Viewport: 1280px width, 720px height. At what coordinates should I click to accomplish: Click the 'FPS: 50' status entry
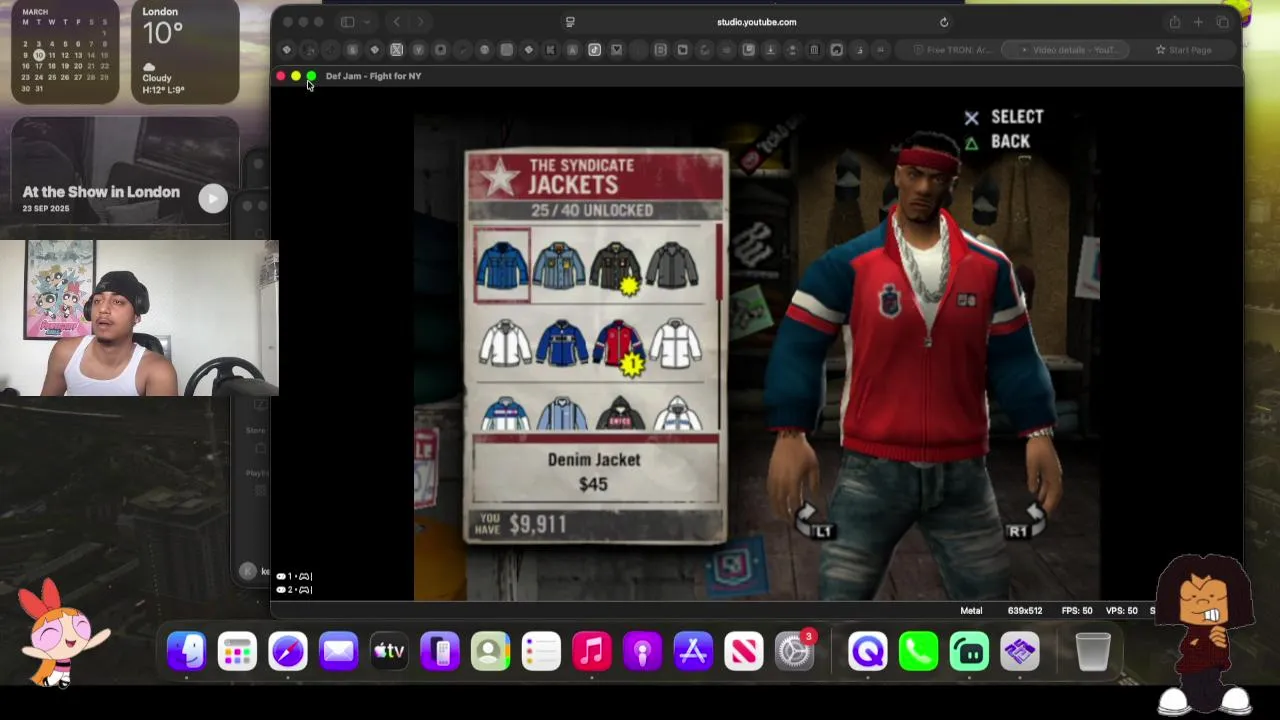(1077, 611)
